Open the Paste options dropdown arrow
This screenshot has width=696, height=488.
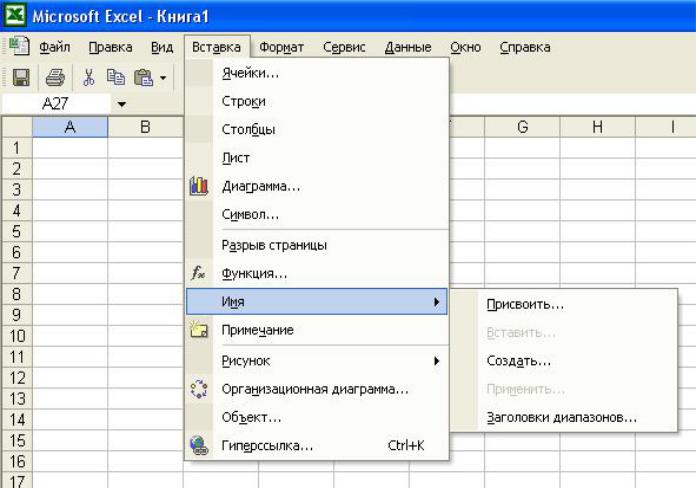click(163, 78)
